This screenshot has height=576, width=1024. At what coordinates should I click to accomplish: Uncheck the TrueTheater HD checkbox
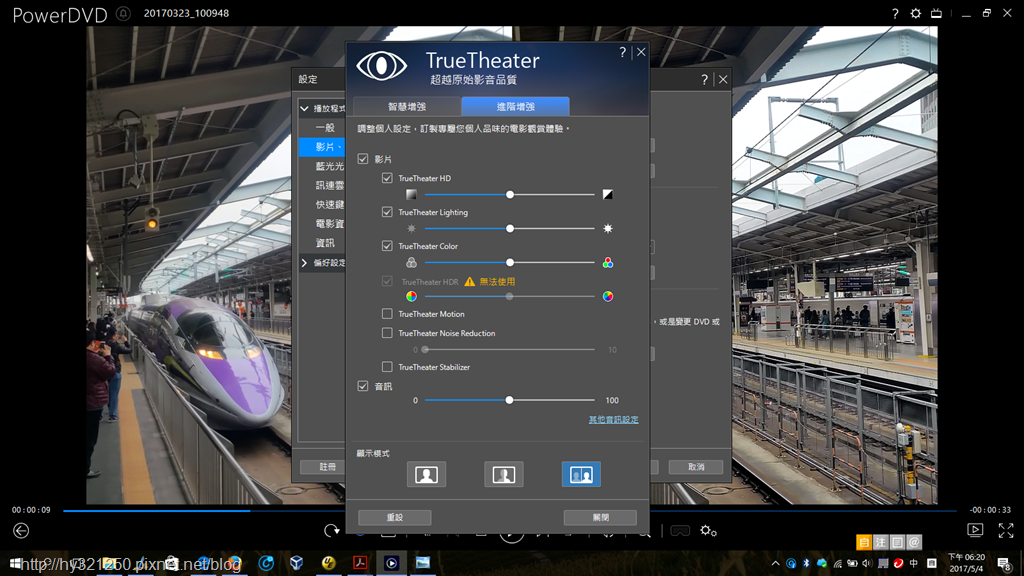387,178
